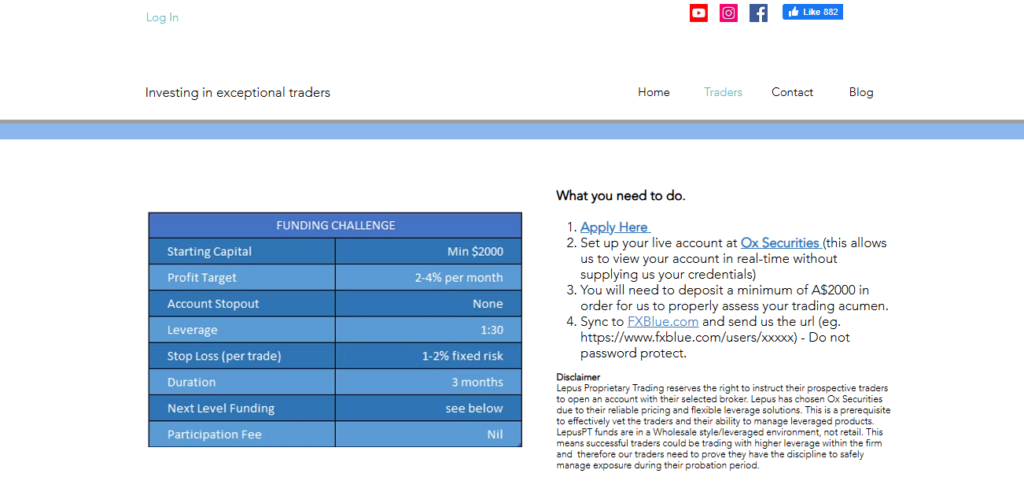1024x492 pixels.
Task: Click the Log In link
Action: [x=162, y=18]
